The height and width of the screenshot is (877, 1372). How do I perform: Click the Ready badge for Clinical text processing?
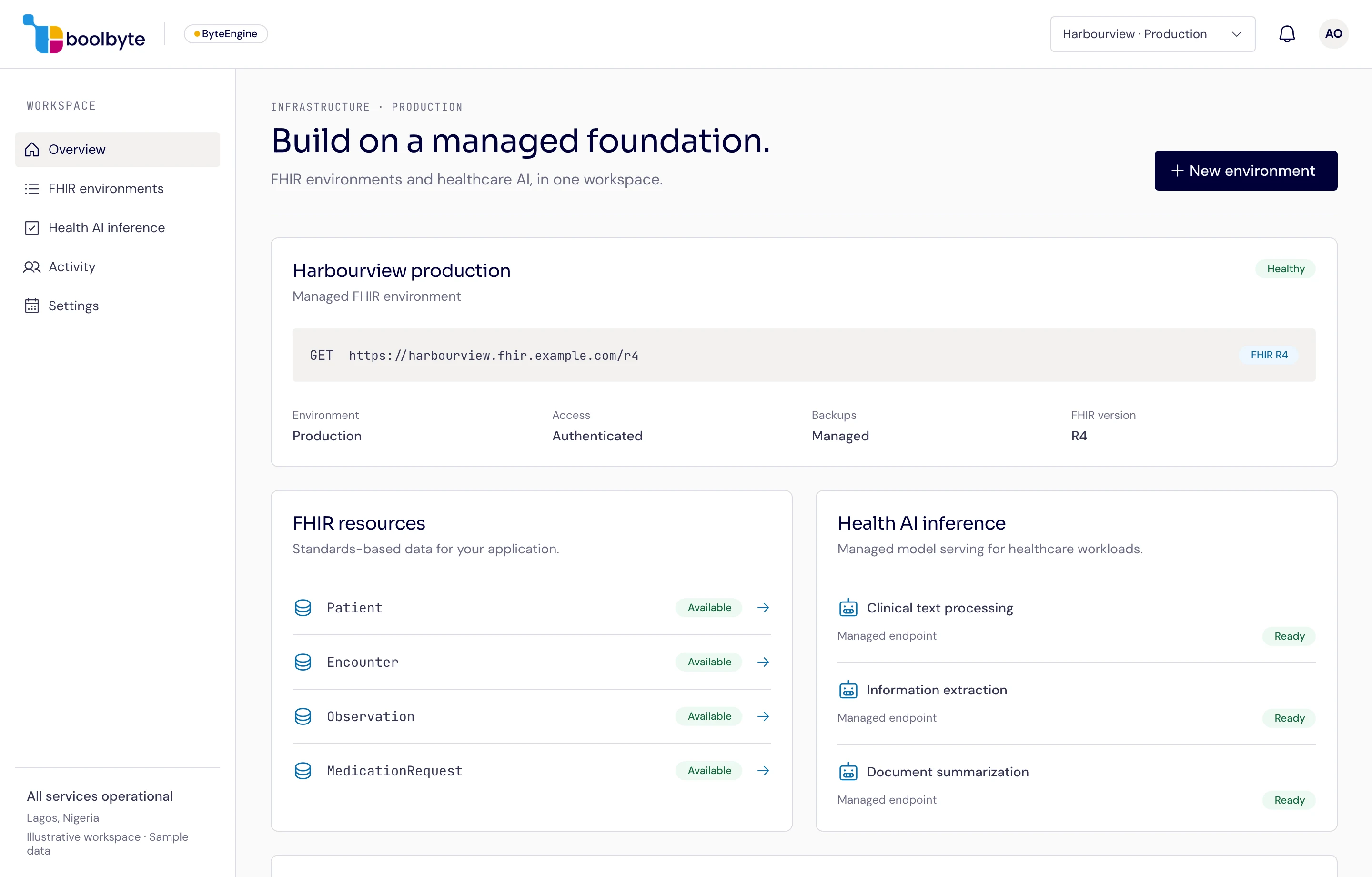click(1289, 636)
